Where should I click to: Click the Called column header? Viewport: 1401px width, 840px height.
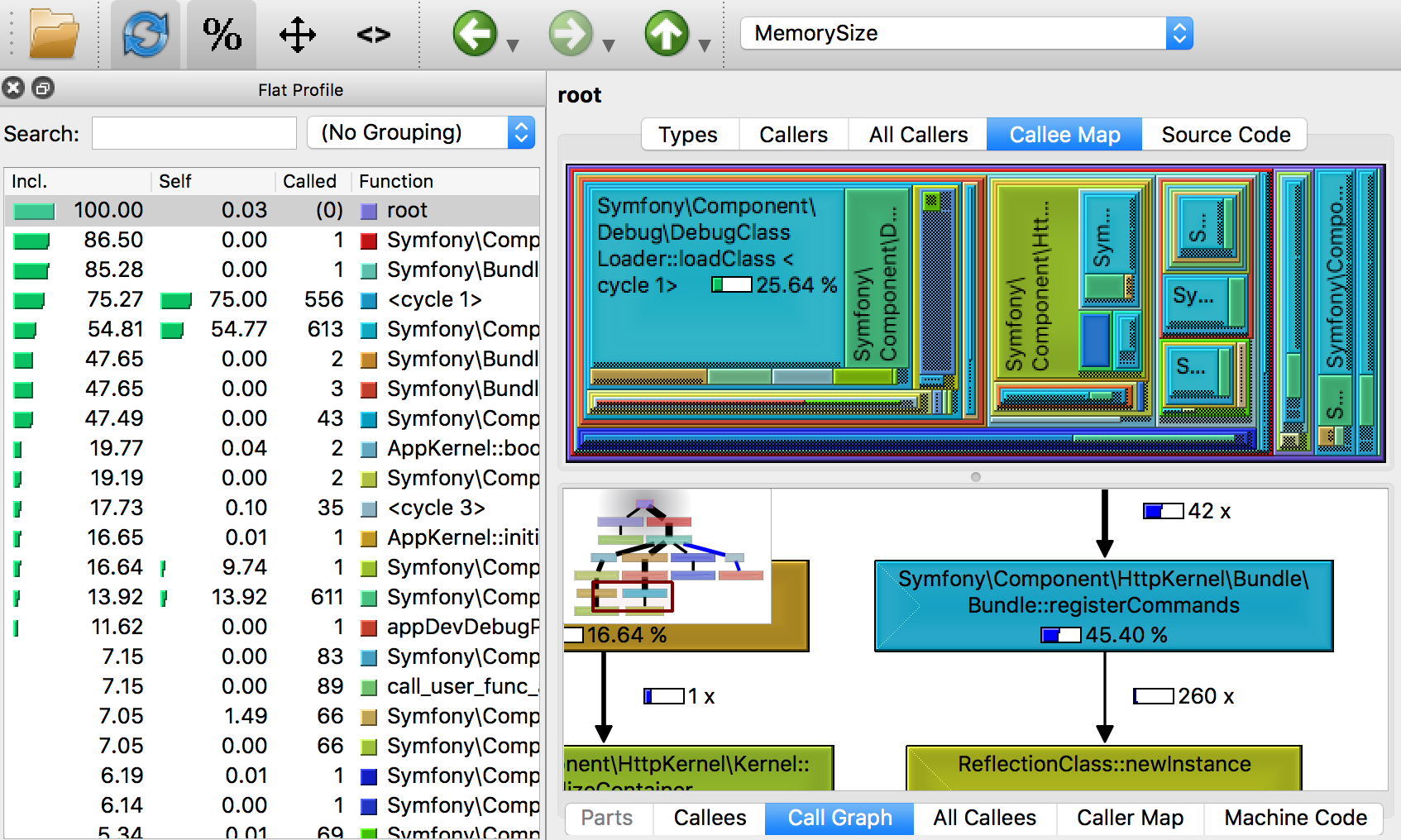click(309, 181)
